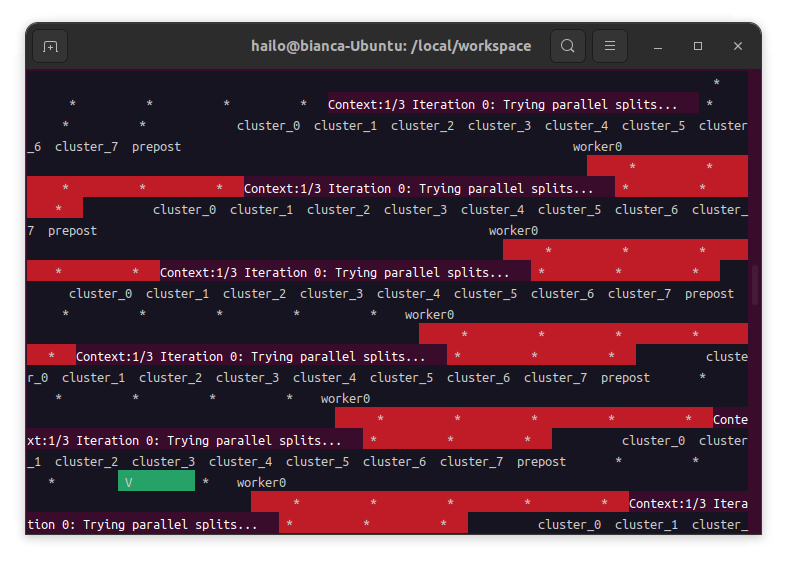
Task: Click worker0 next to the green V block
Action: (261, 483)
